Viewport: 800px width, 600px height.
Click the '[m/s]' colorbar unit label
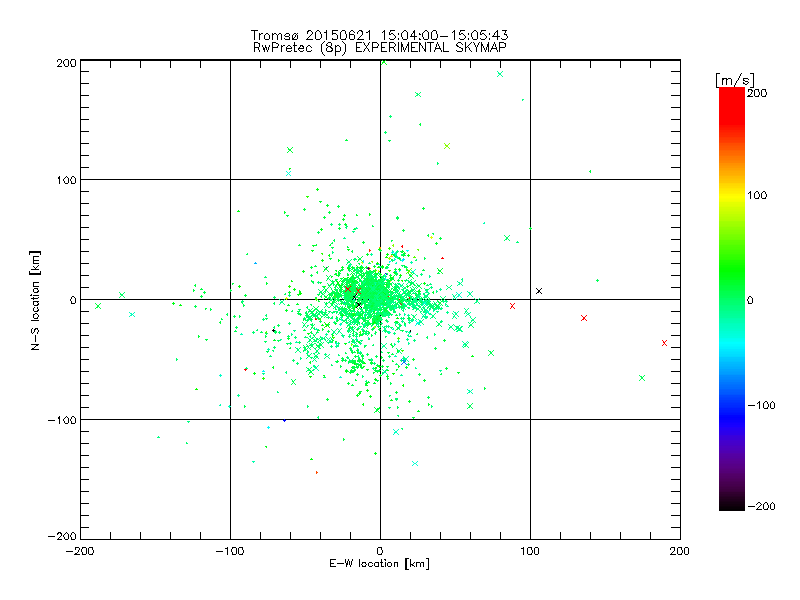coord(735,80)
